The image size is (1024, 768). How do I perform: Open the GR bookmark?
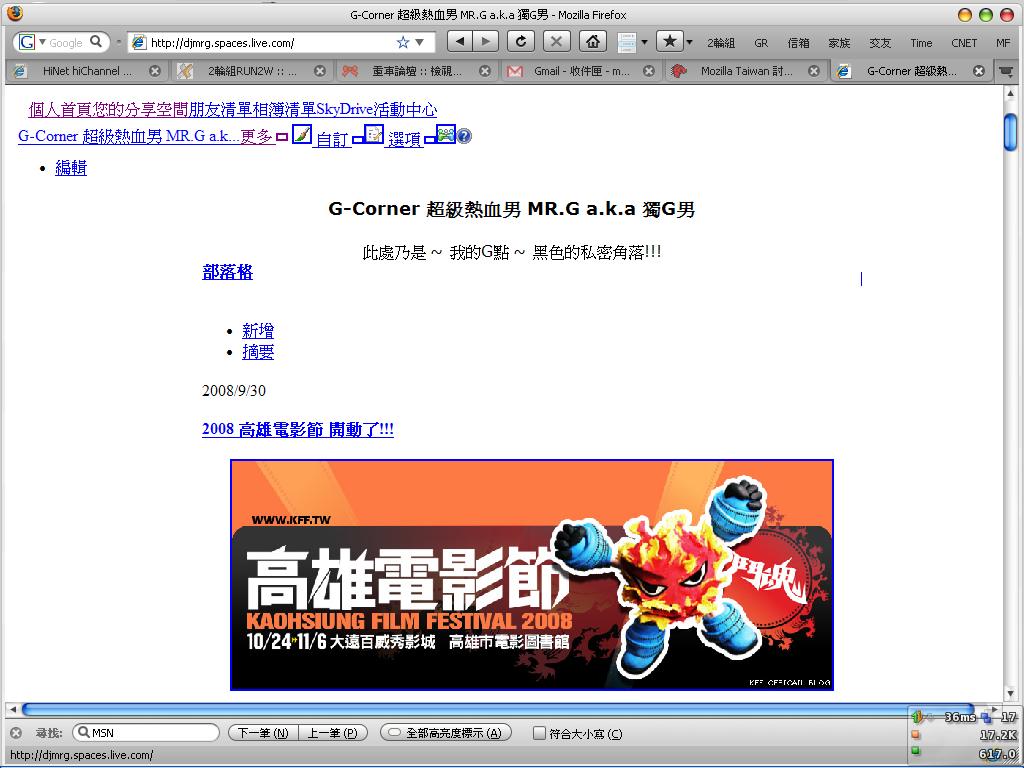coord(761,43)
